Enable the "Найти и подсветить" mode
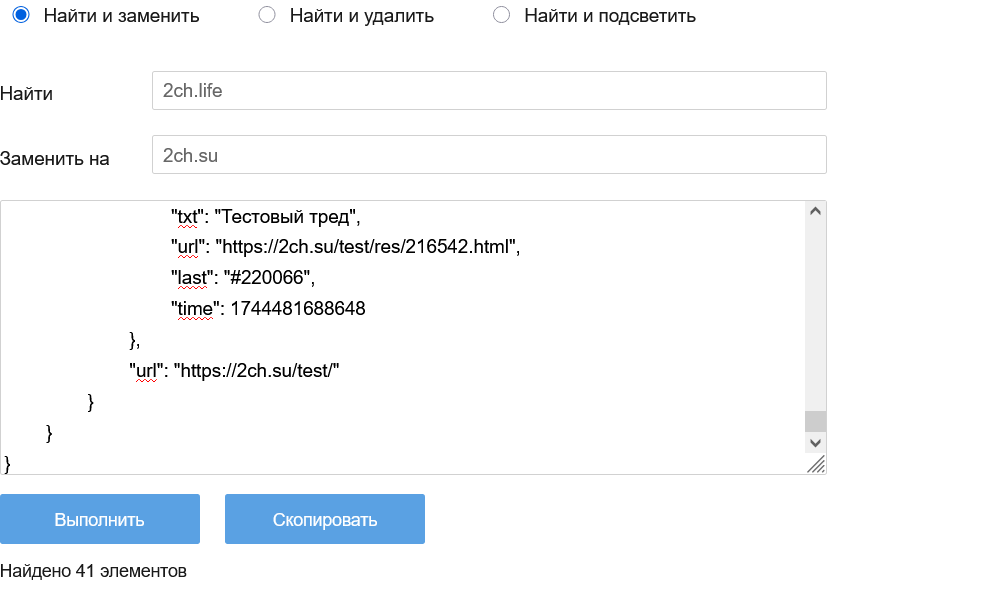The width and height of the screenshot is (995, 597). [502, 15]
